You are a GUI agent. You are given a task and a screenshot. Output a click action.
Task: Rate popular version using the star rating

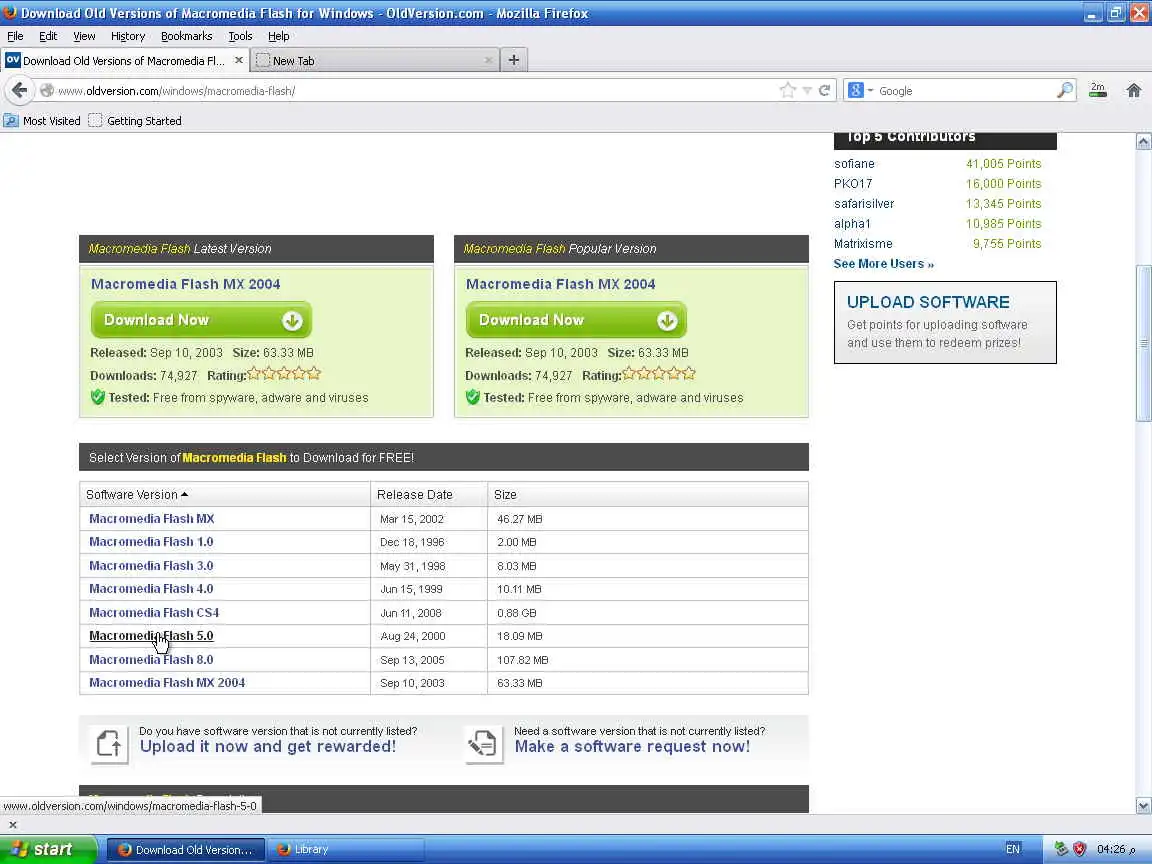tap(659, 374)
